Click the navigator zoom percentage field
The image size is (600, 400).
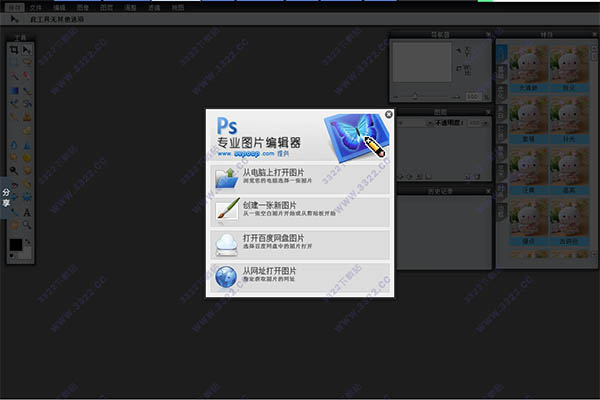(473, 96)
